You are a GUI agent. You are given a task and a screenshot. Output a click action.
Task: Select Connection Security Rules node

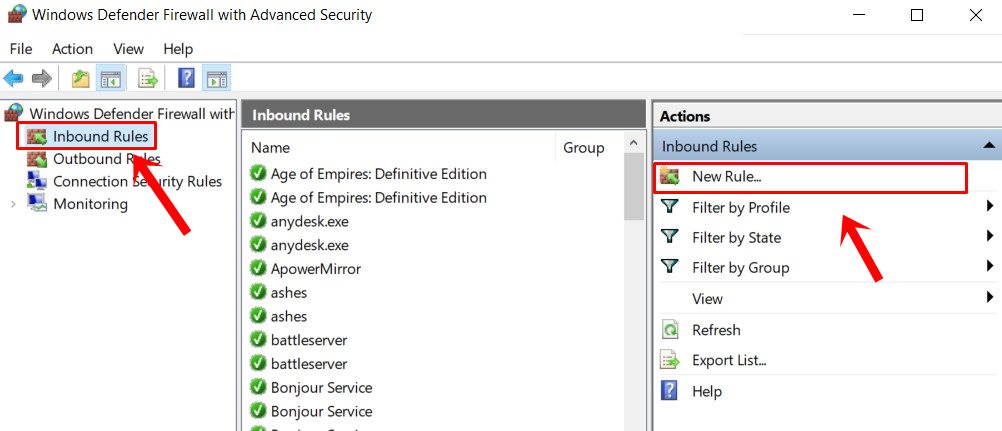tap(137, 181)
